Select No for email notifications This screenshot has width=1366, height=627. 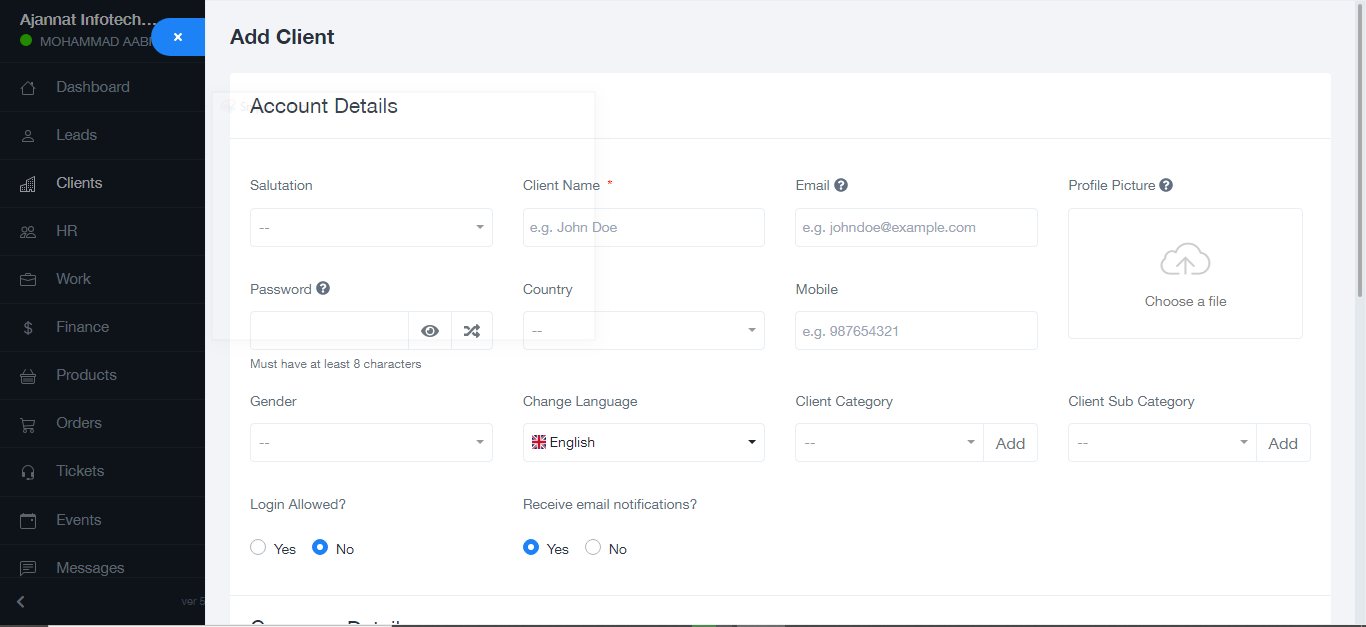pos(593,548)
